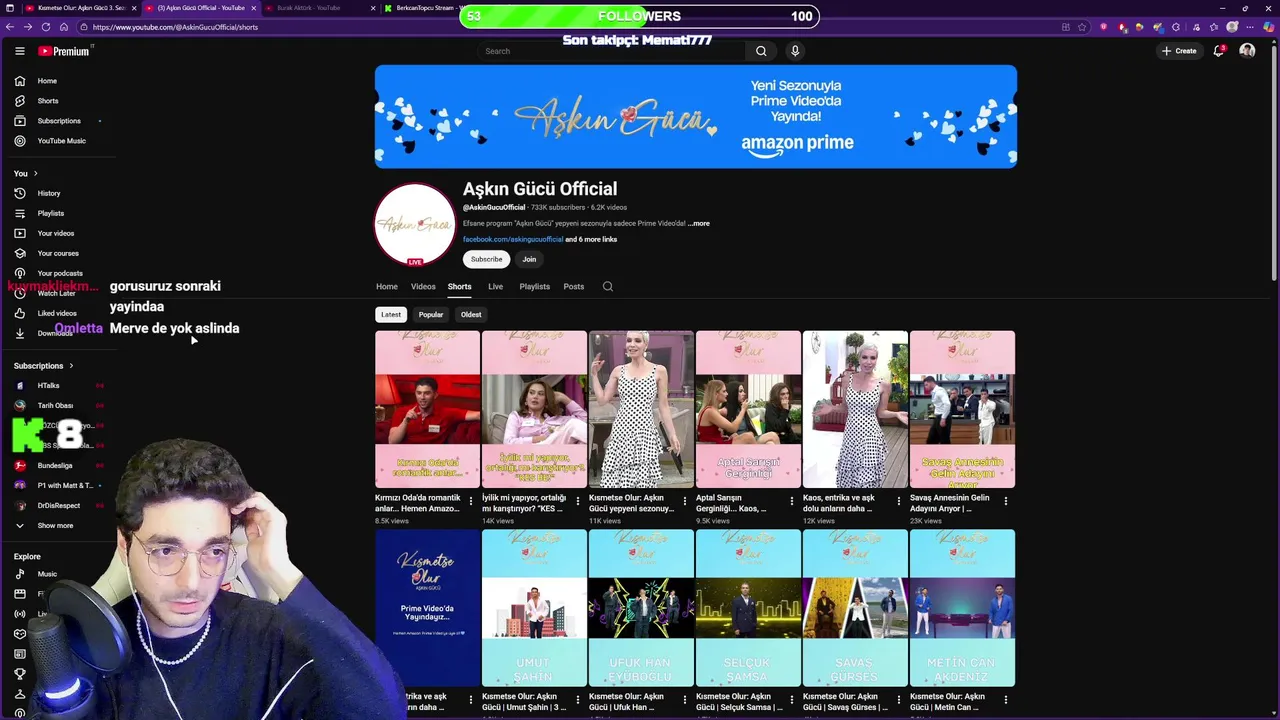Viewport: 1280px width, 720px height.
Task: Open Liked videos in the sidebar
Action: click(x=58, y=313)
